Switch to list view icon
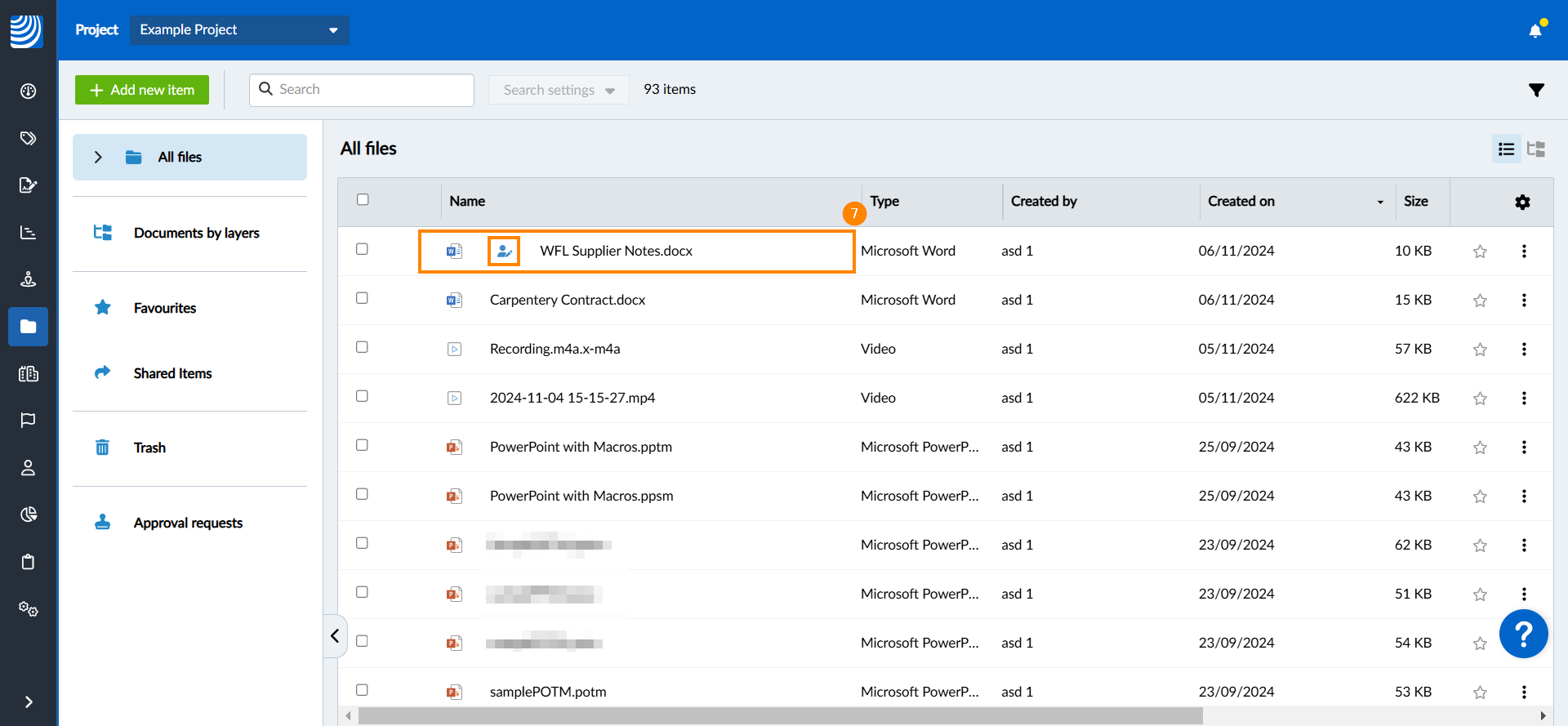Screen dimensions: 1568x726 pyautogui.click(x=1506, y=149)
